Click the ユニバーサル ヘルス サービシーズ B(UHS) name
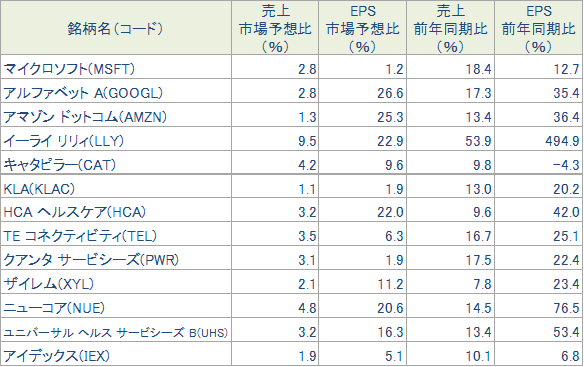Image resolution: width=584 pixels, height=367 pixels. [115, 332]
